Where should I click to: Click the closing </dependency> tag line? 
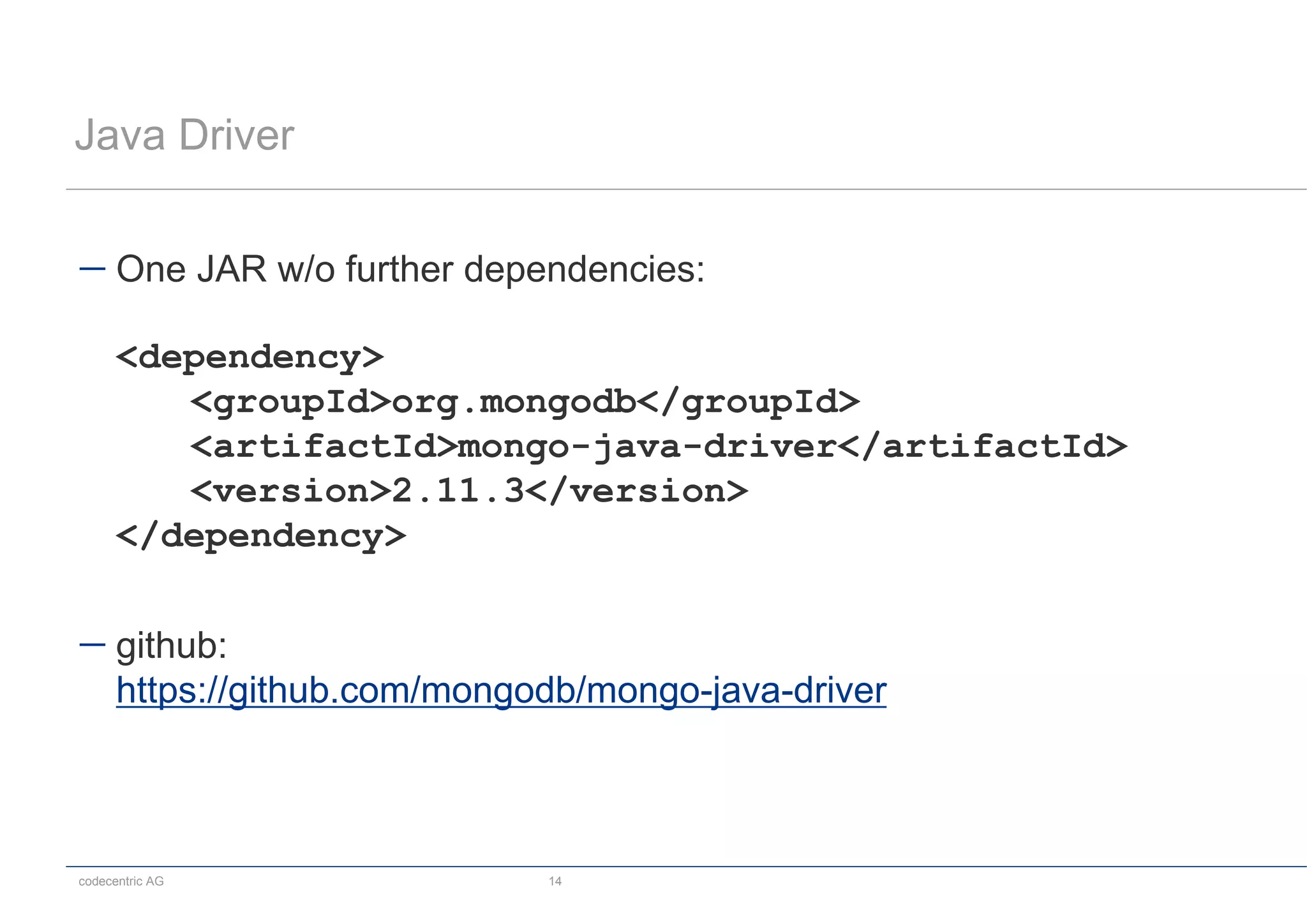260,536
